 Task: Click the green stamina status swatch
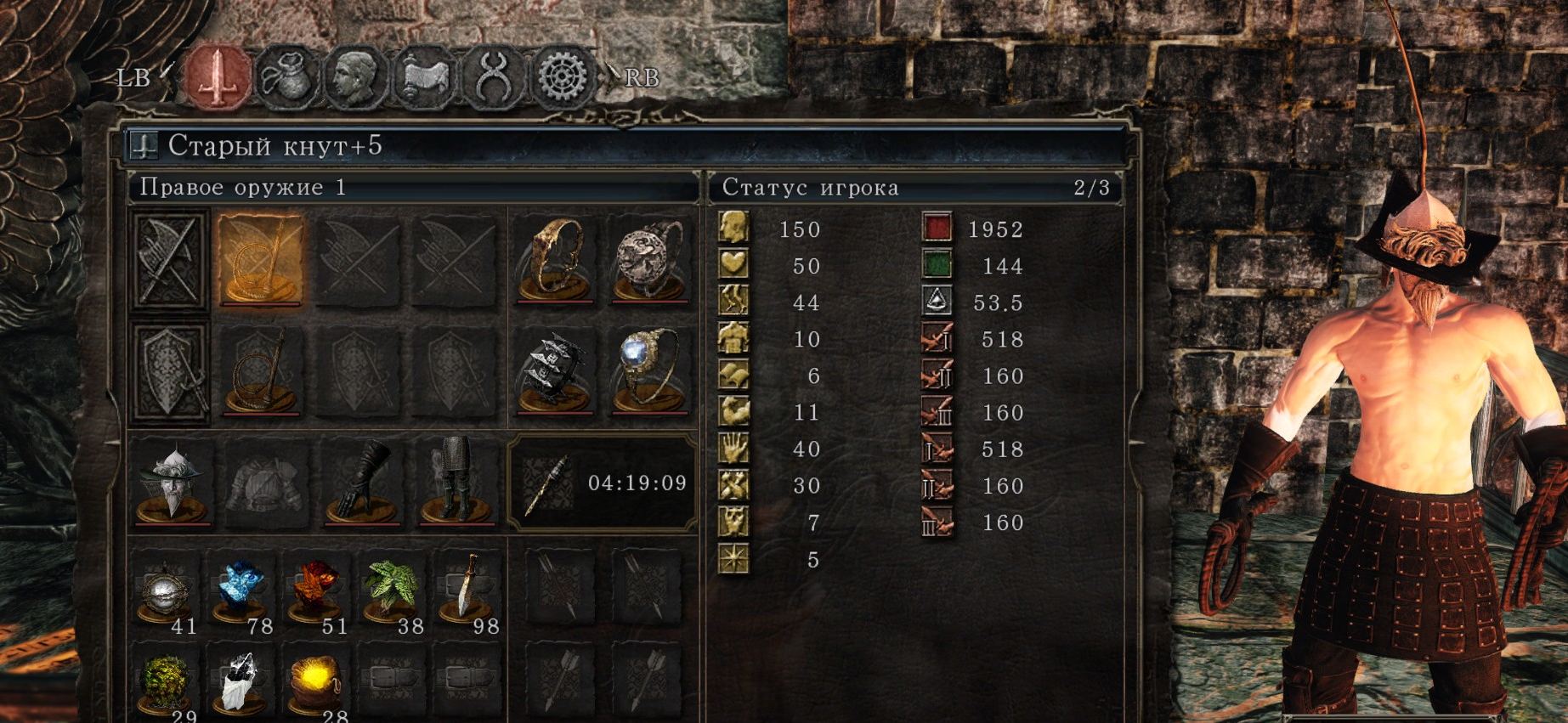937,265
